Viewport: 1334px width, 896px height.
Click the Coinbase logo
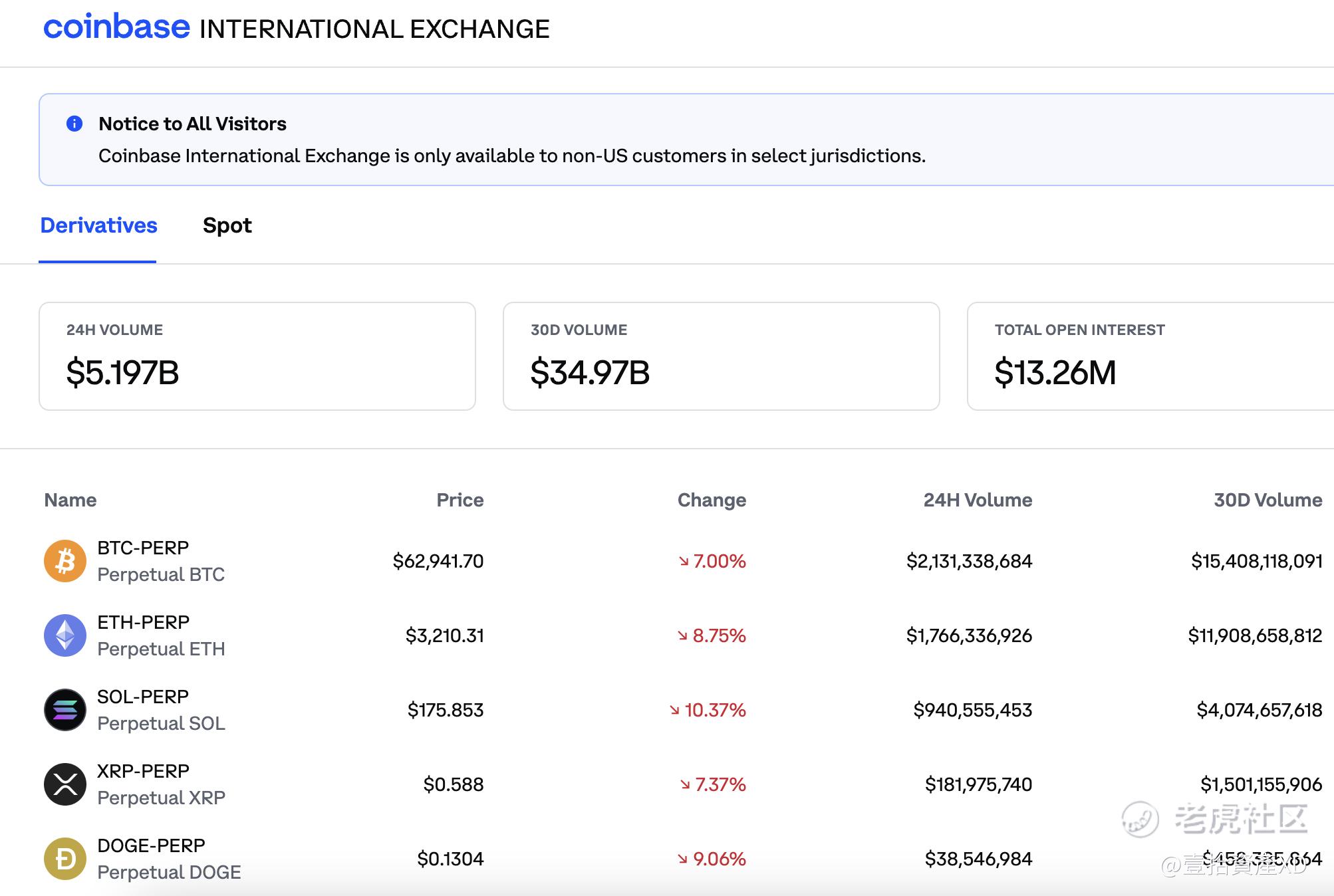pyautogui.click(x=116, y=27)
